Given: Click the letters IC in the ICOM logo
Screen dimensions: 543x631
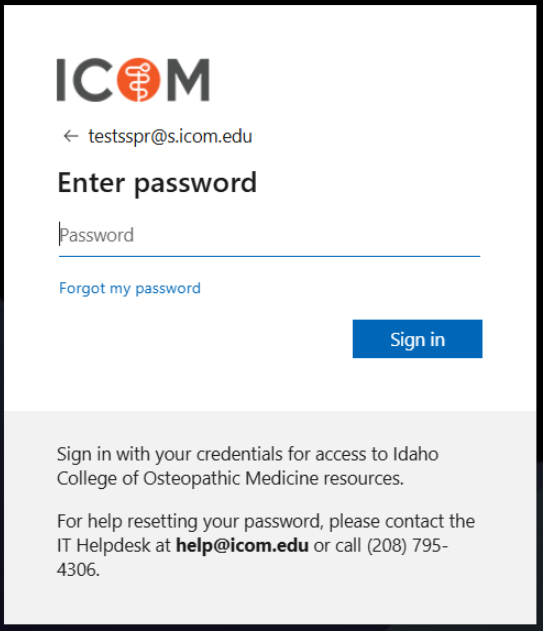Looking at the screenshot, I should click(84, 80).
